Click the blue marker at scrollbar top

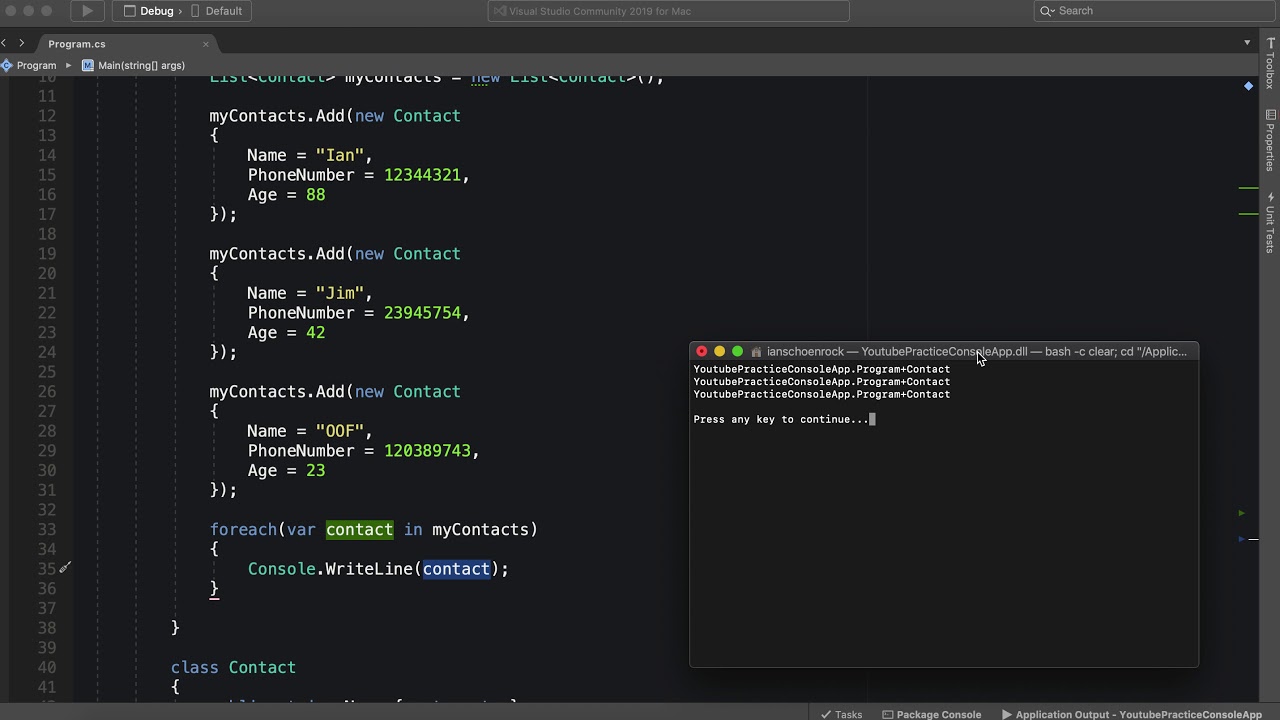point(1248,86)
